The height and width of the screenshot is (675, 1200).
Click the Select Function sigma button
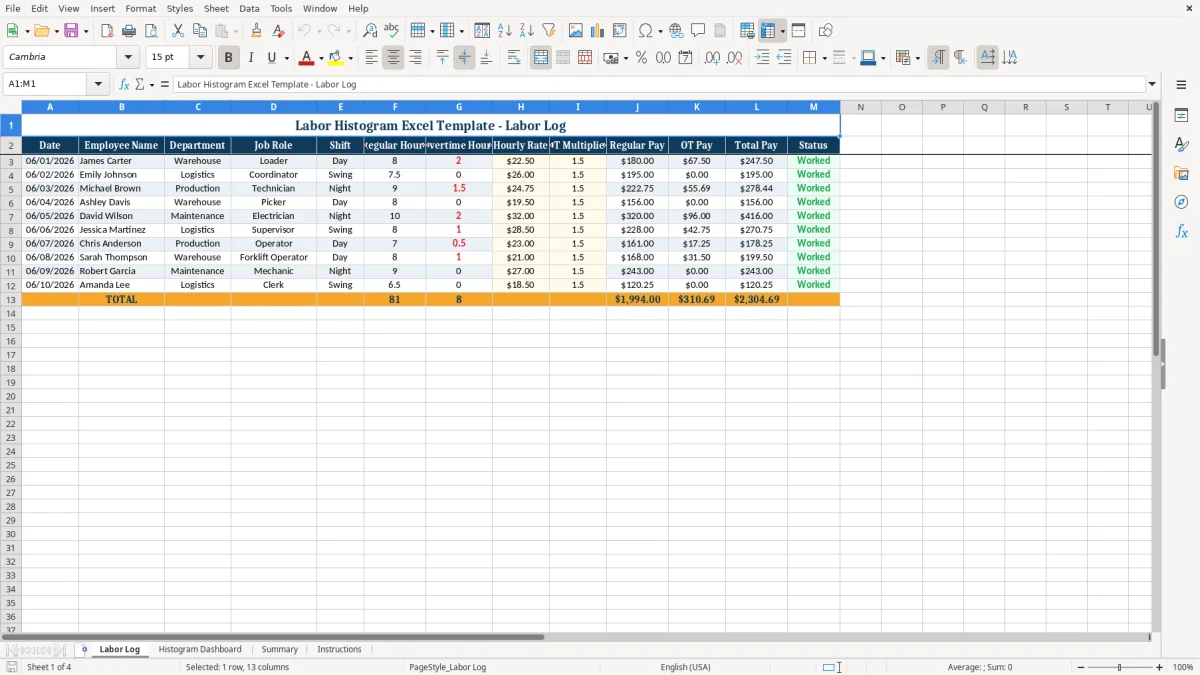(x=140, y=84)
